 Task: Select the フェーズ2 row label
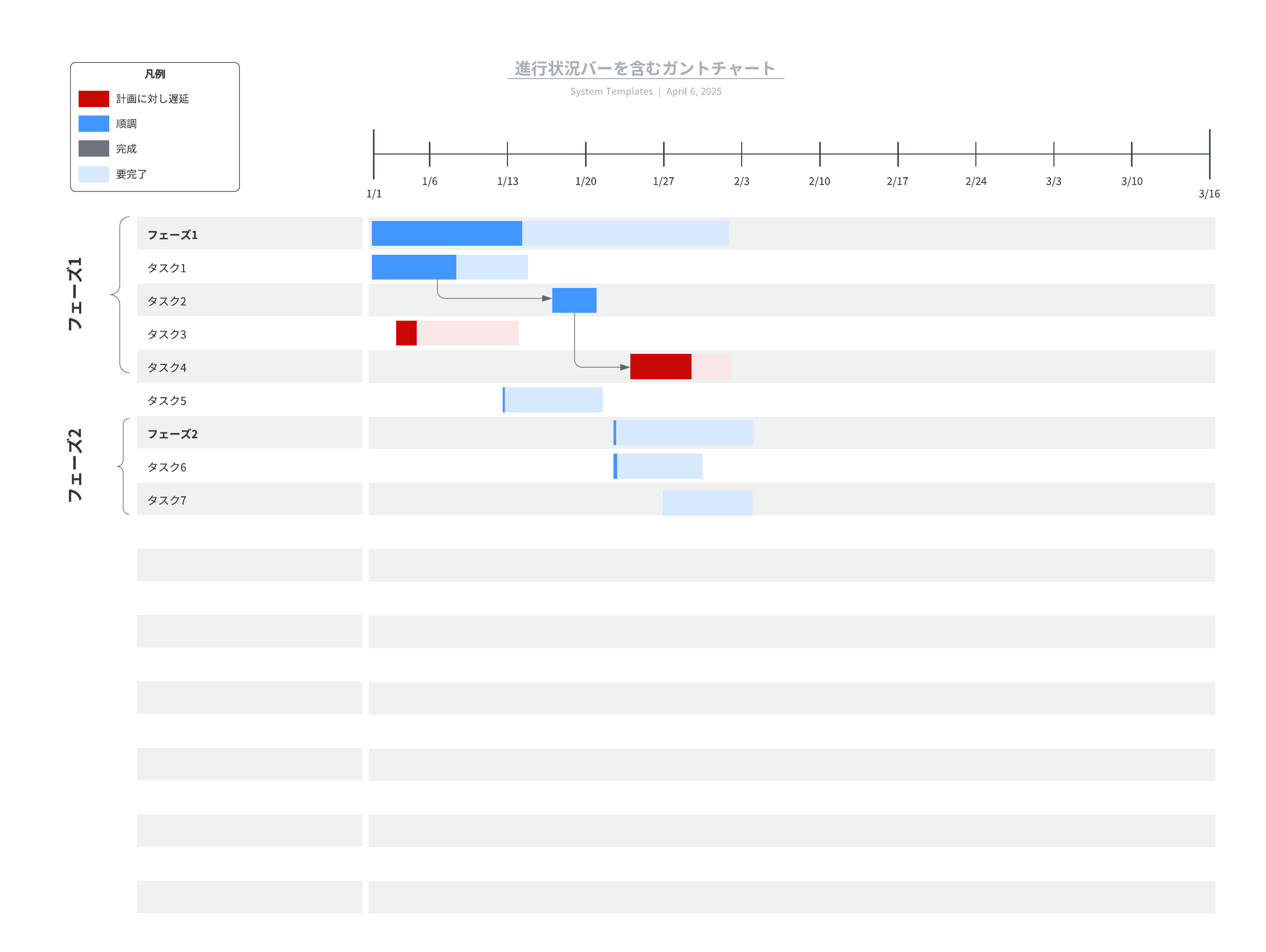pyautogui.click(x=172, y=434)
